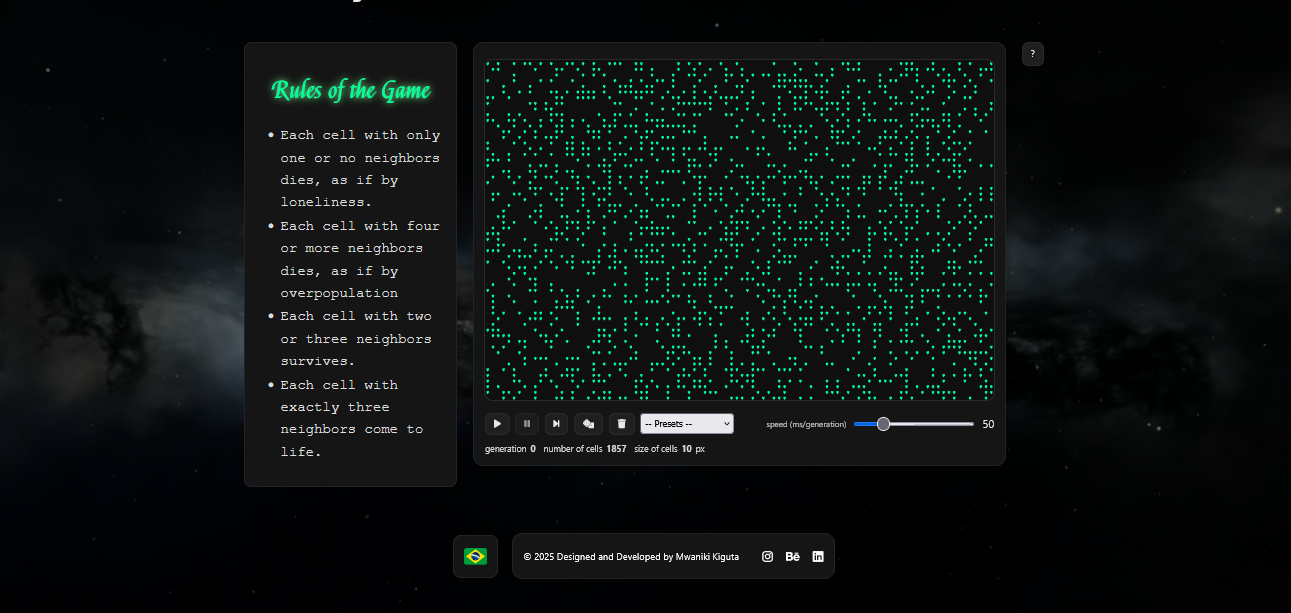This screenshot has width=1291, height=613.
Task: Click the Mwaniki Kiguta copyright text
Action: [631, 557]
